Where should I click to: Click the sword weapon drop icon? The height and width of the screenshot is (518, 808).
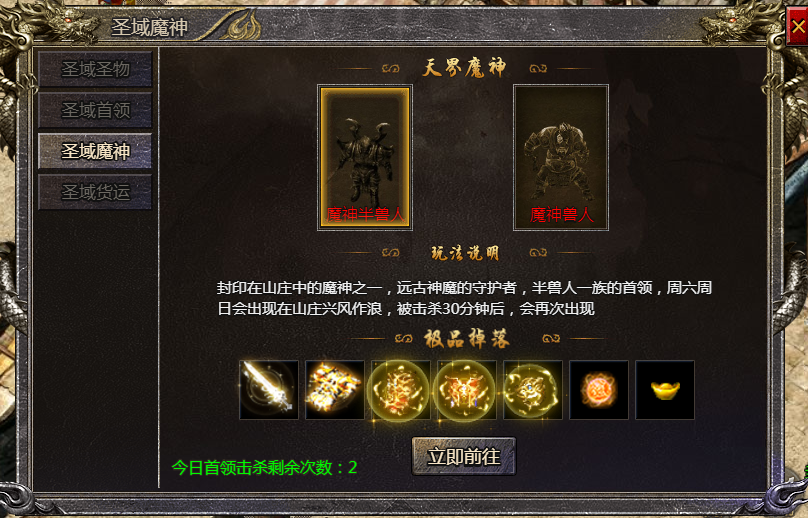pyautogui.click(x=269, y=390)
